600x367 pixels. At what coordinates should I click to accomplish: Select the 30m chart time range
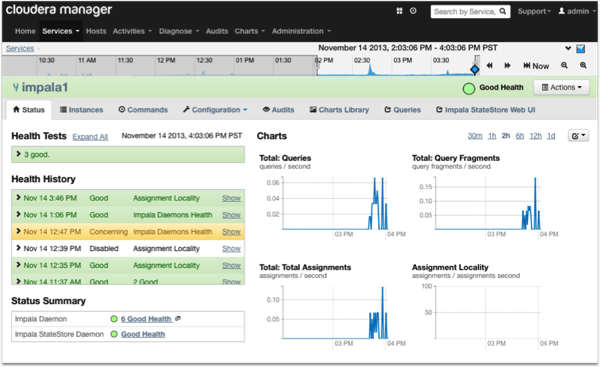click(x=475, y=136)
